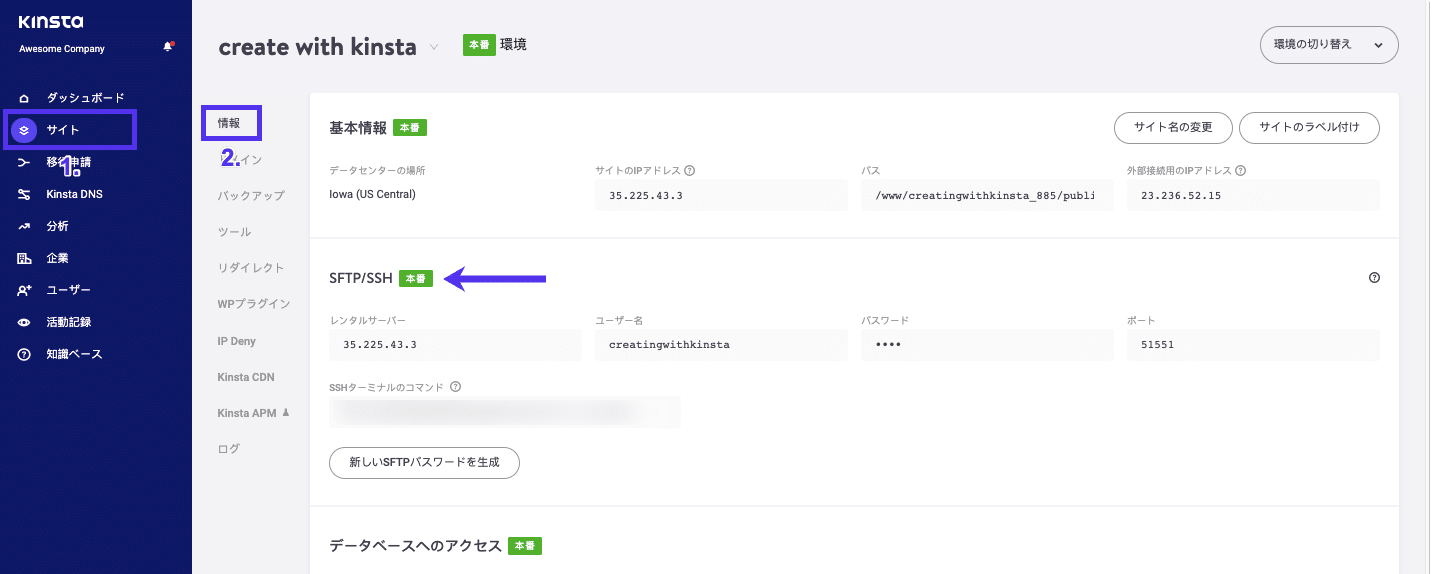Click the データベースへのアクセス heading
The height and width of the screenshot is (574, 1432).
point(415,546)
